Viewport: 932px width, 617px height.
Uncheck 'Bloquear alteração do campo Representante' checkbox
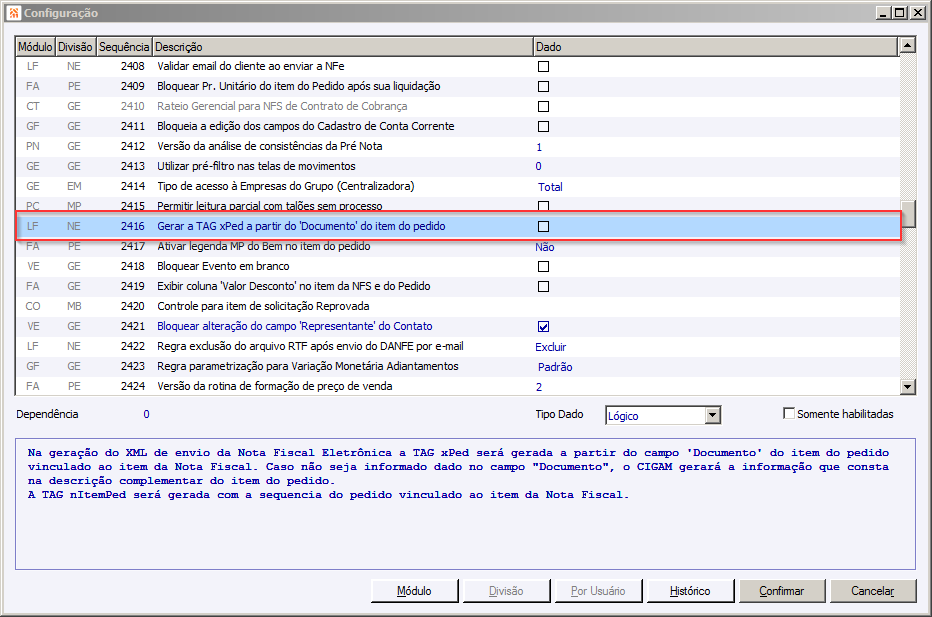point(543,326)
